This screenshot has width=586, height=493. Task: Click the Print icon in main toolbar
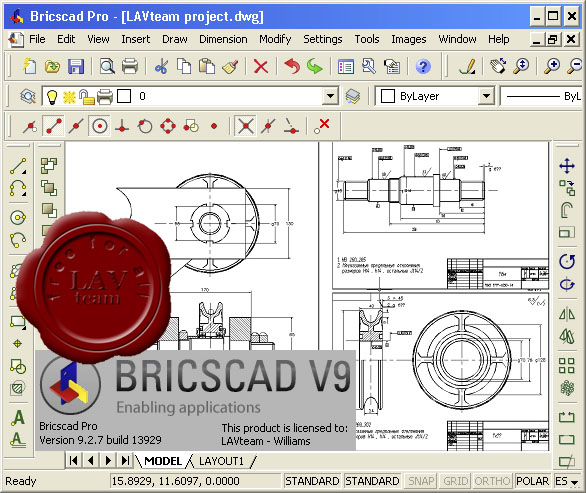(130, 67)
